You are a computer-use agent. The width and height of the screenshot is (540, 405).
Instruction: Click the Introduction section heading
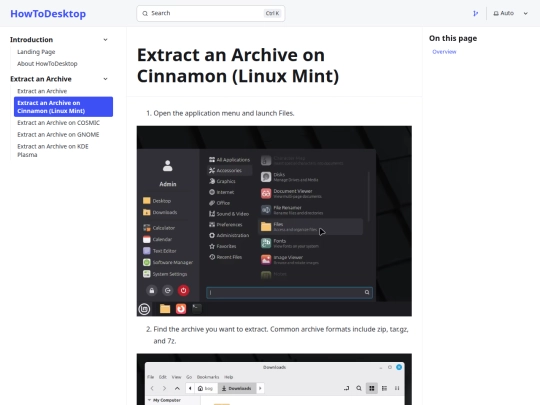tap(31, 40)
